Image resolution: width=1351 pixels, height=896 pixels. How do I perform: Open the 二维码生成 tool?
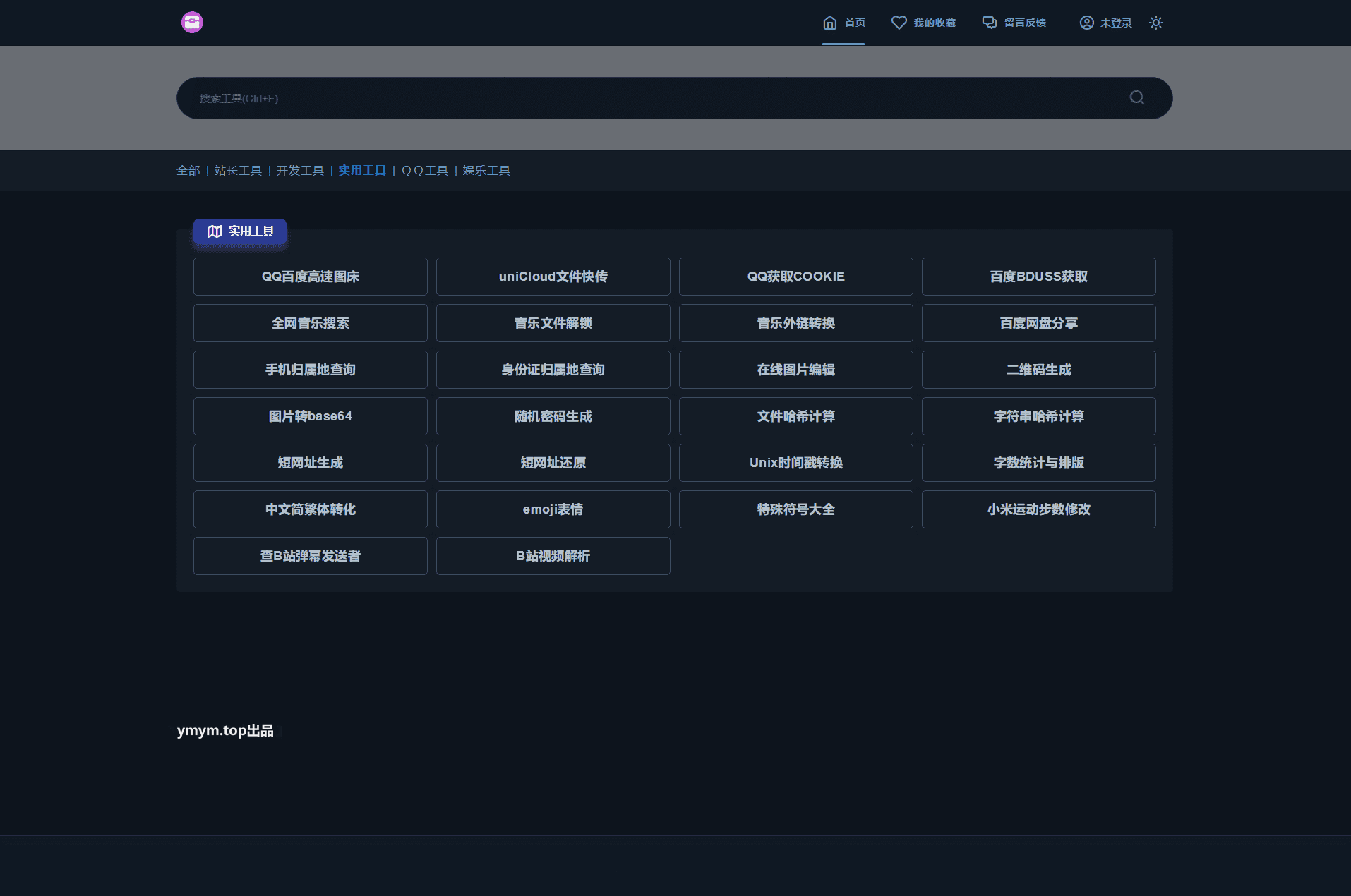pos(1039,370)
